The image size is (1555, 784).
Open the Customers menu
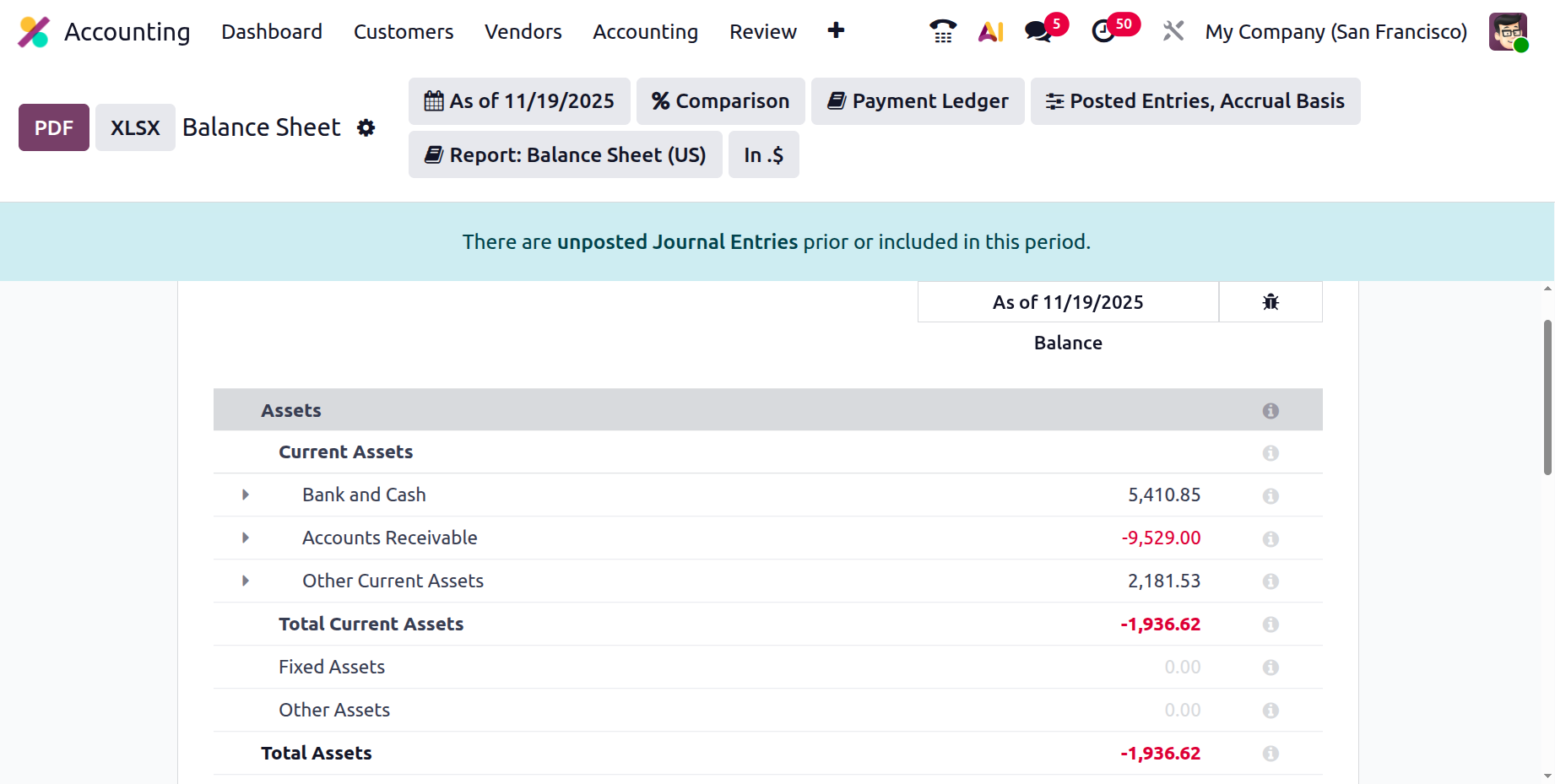coord(404,32)
